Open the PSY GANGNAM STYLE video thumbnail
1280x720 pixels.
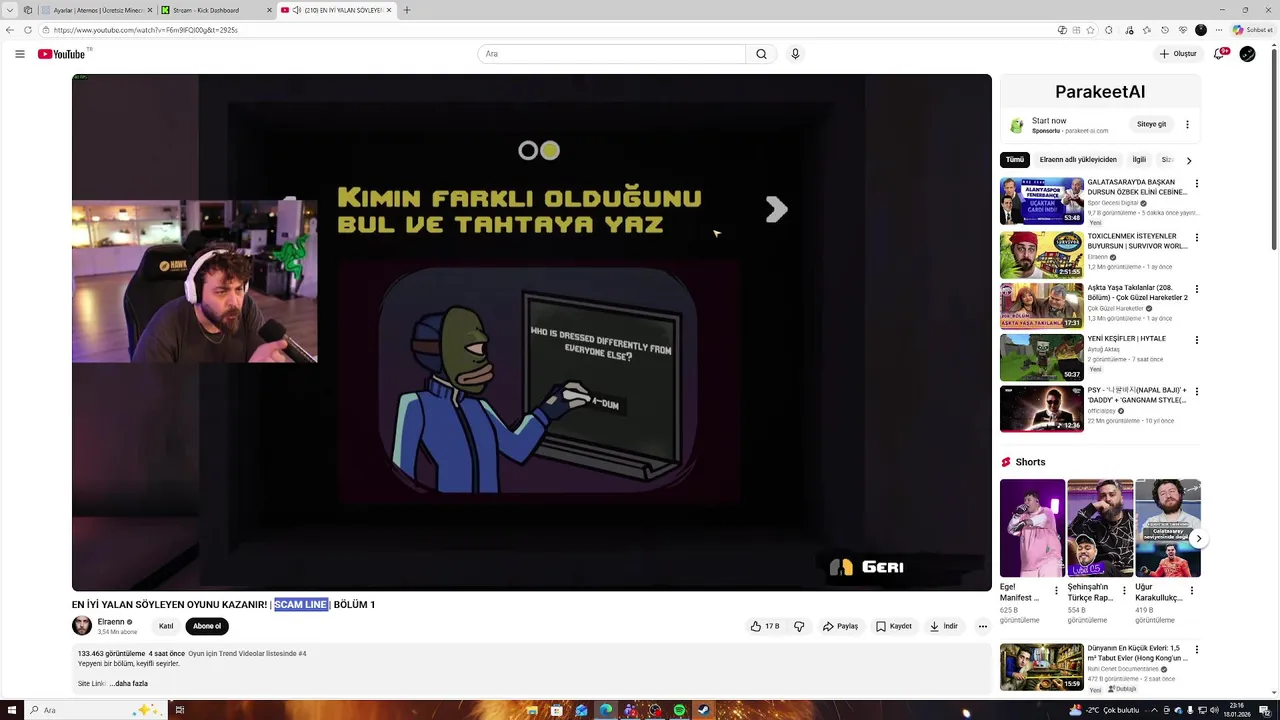tap(1042, 409)
